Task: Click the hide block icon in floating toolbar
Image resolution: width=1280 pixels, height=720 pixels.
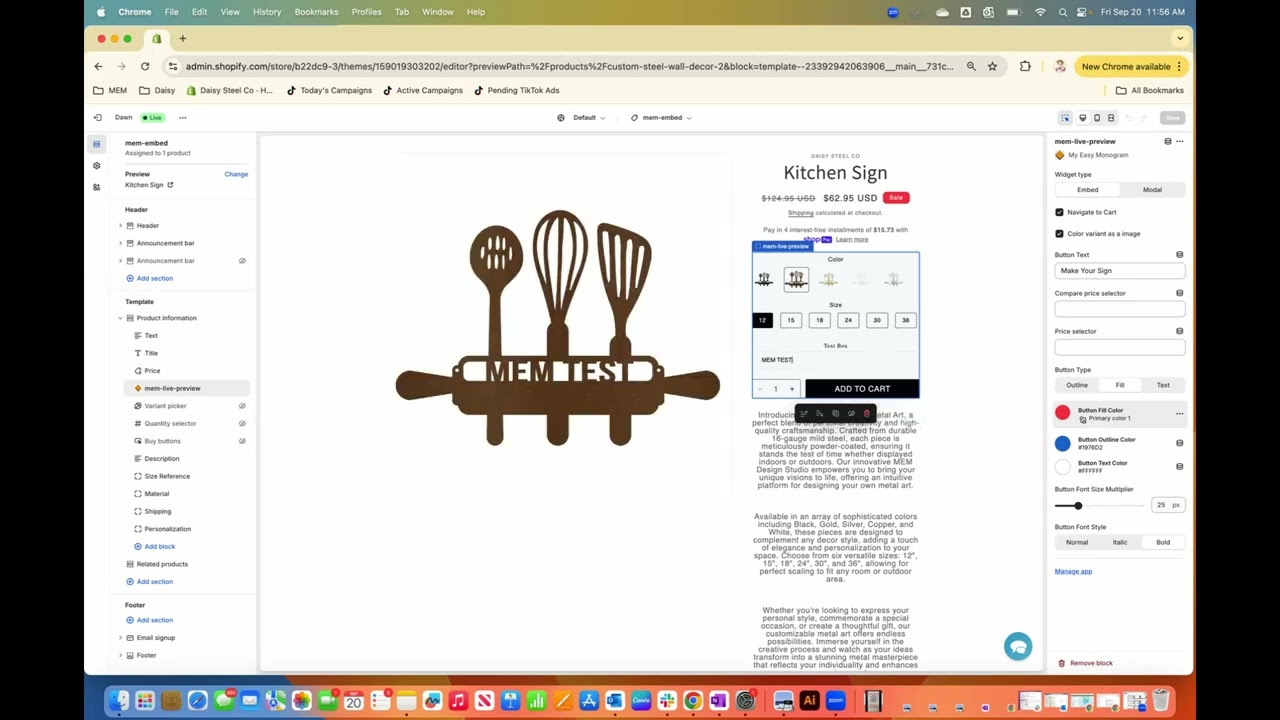Action: [851, 414]
